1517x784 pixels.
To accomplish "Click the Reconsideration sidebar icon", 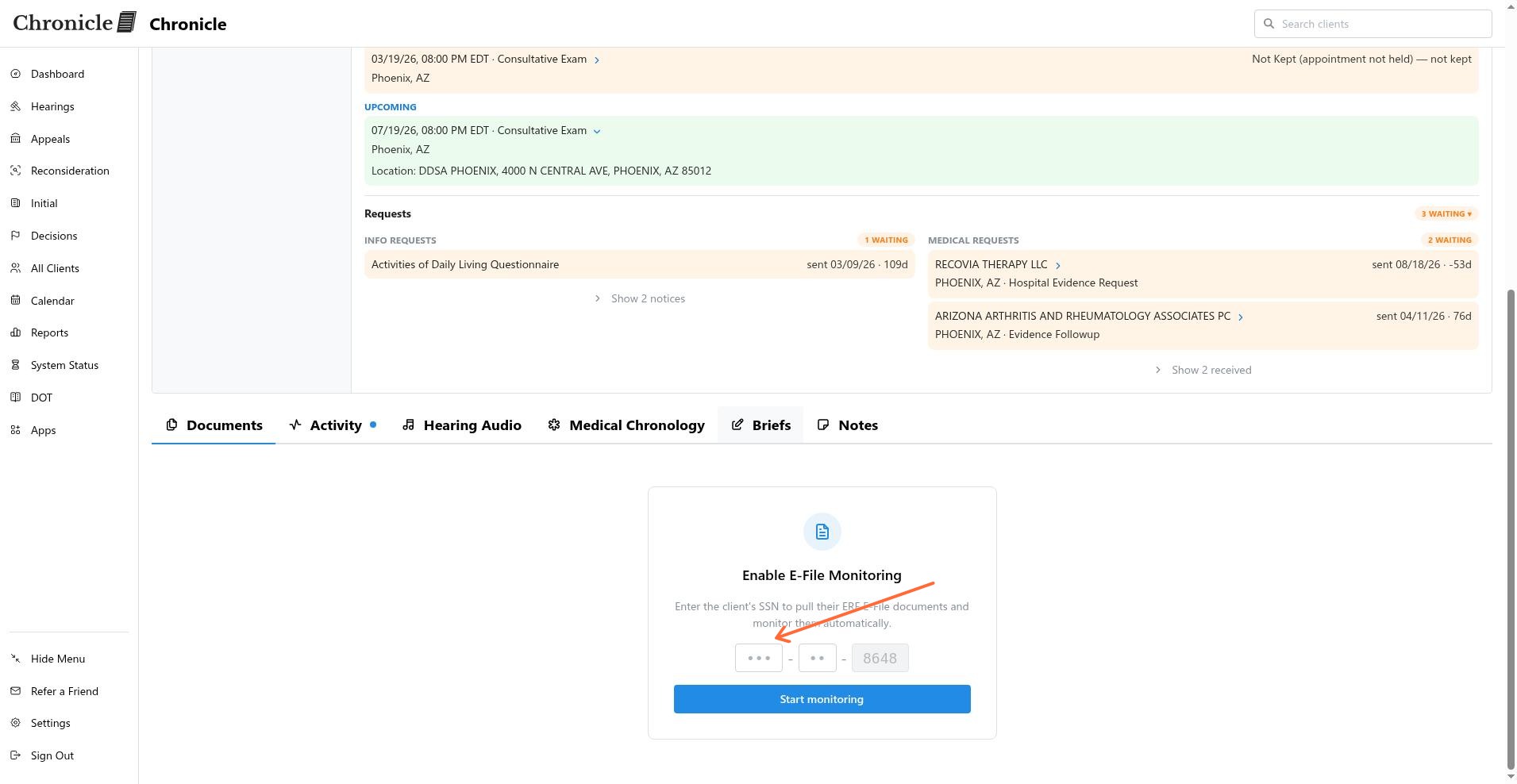I will point(15,171).
